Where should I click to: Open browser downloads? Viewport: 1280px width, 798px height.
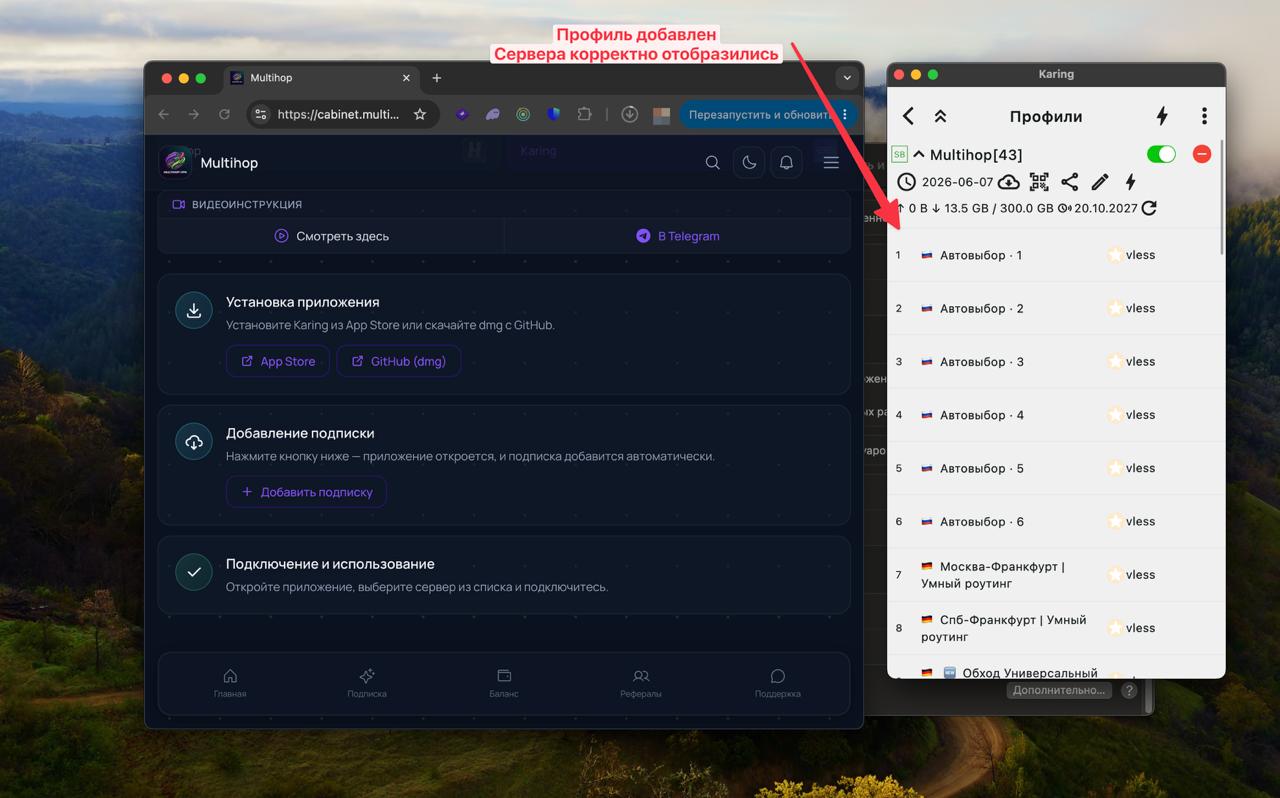[x=630, y=115]
